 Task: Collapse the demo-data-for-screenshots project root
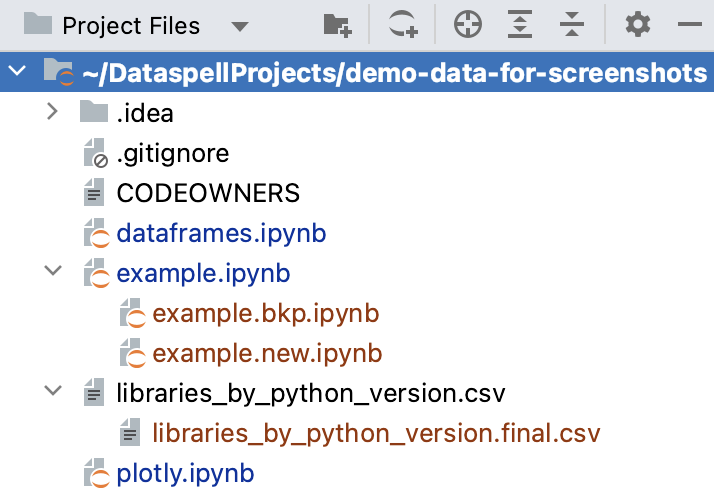tap(17, 73)
